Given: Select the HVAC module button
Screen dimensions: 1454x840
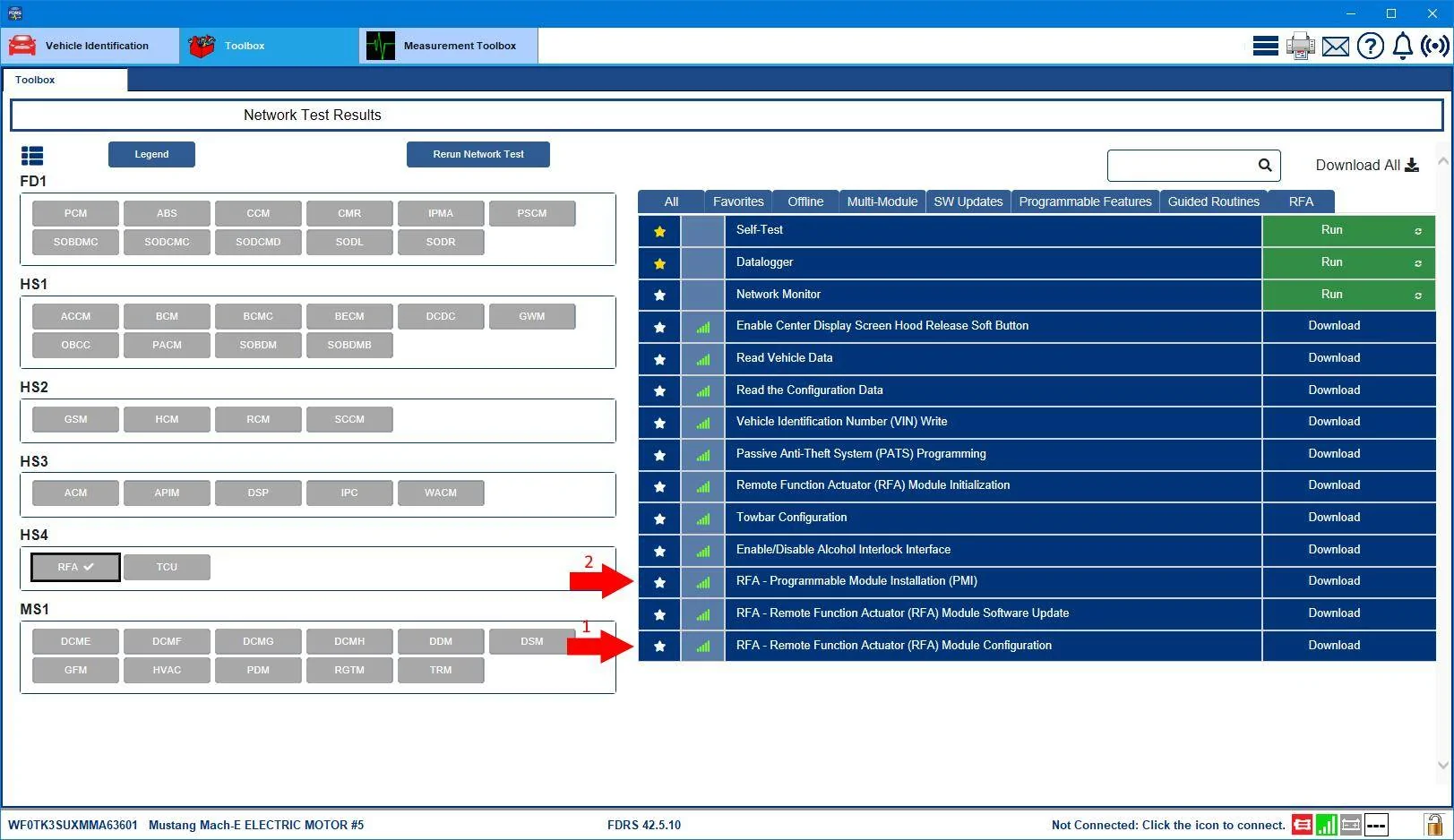Looking at the screenshot, I should 167,671.
